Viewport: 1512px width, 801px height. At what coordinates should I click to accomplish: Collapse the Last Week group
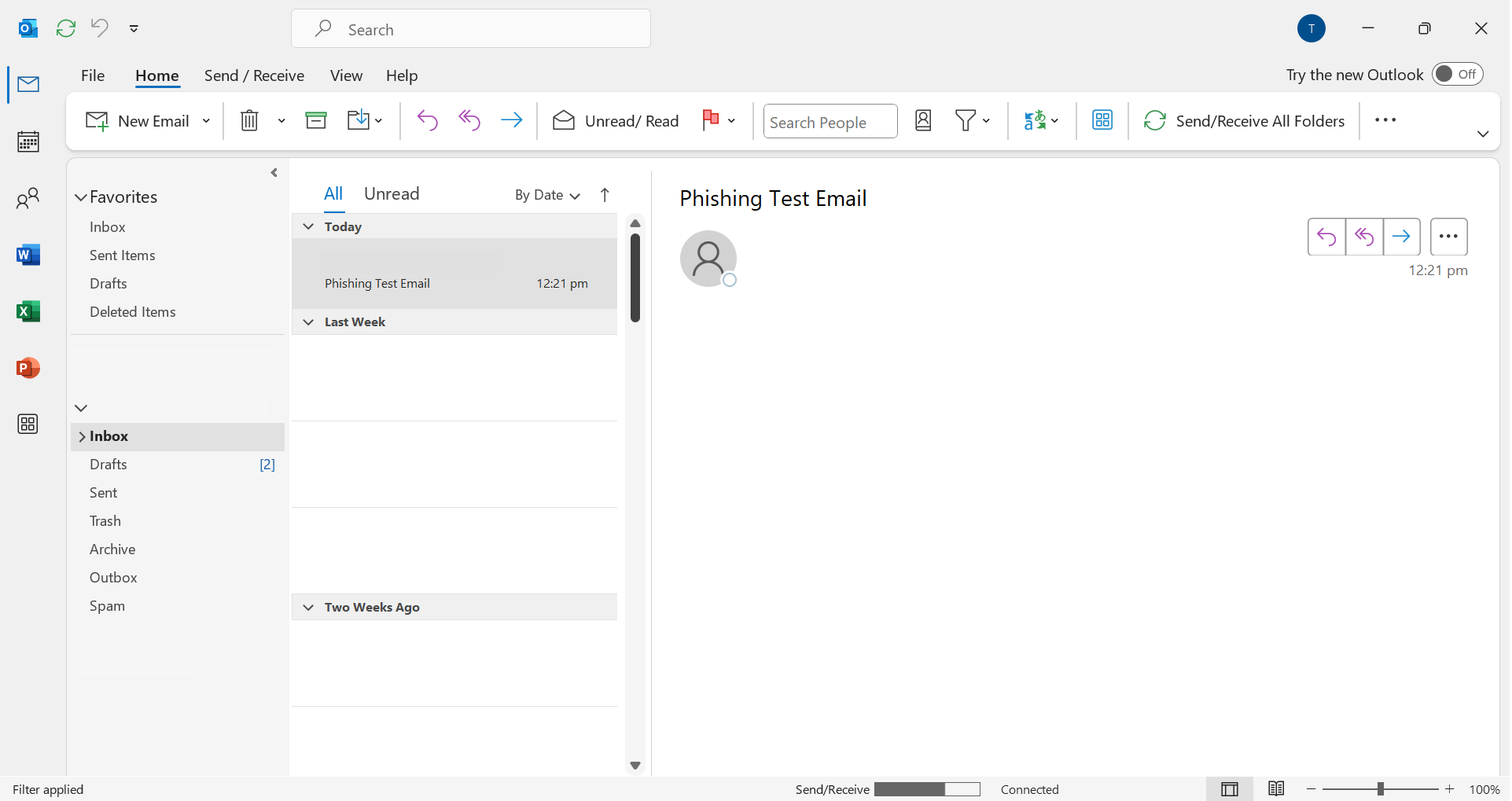pos(308,322)
